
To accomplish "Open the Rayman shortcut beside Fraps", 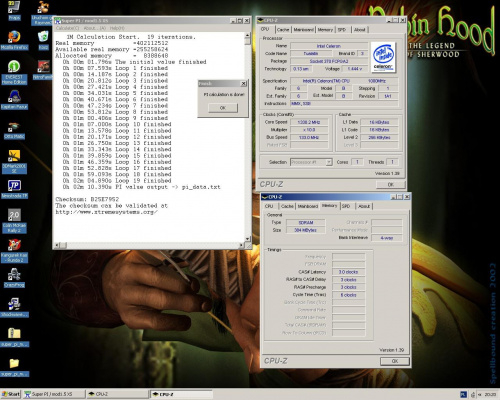I will click(x=43, y=13).
